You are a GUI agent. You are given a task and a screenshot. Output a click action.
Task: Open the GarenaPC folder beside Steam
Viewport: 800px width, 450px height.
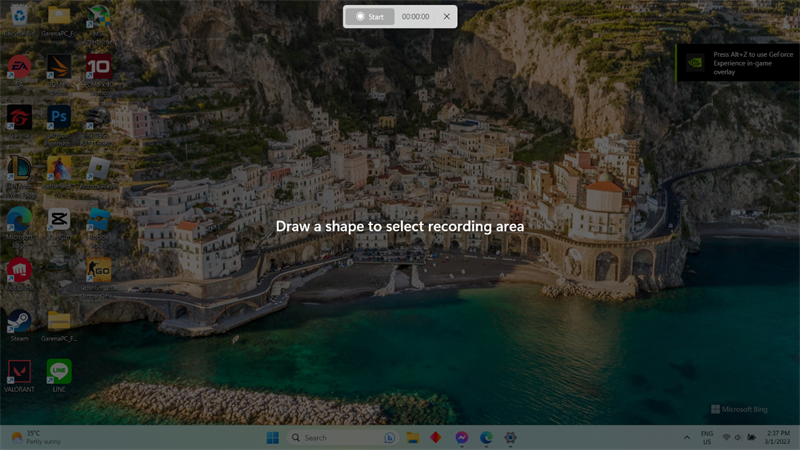(x=59, y=326)
